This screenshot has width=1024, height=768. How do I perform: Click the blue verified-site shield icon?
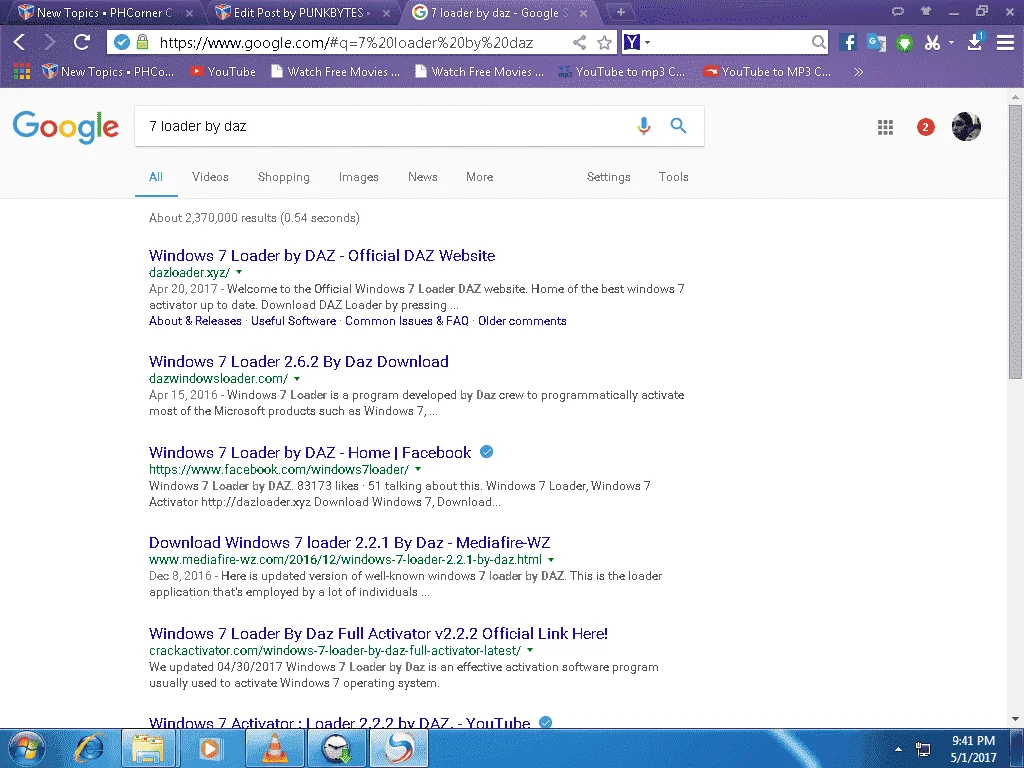121,43
